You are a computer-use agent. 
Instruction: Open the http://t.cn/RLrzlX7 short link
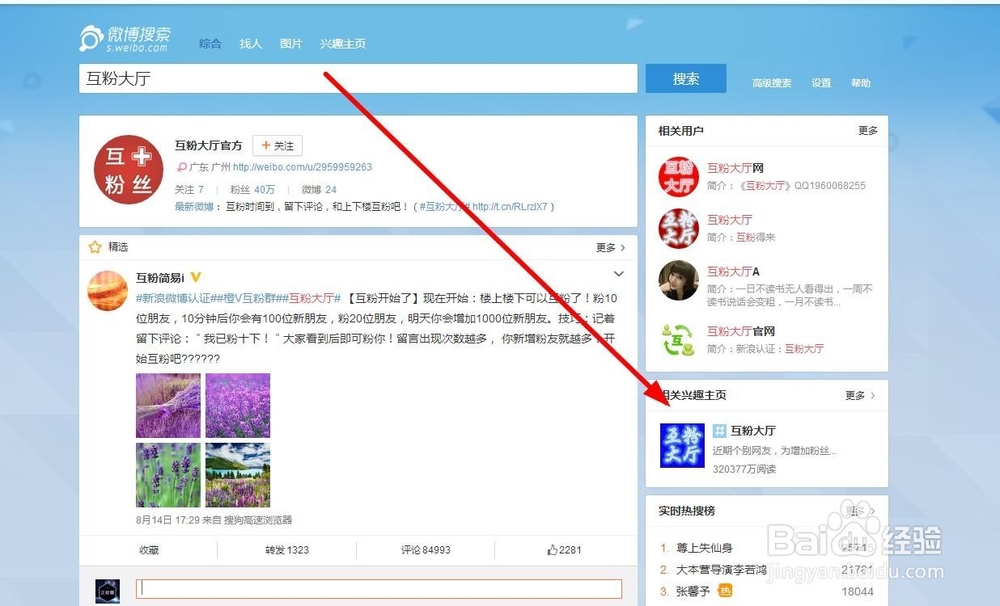pos(510,207)
